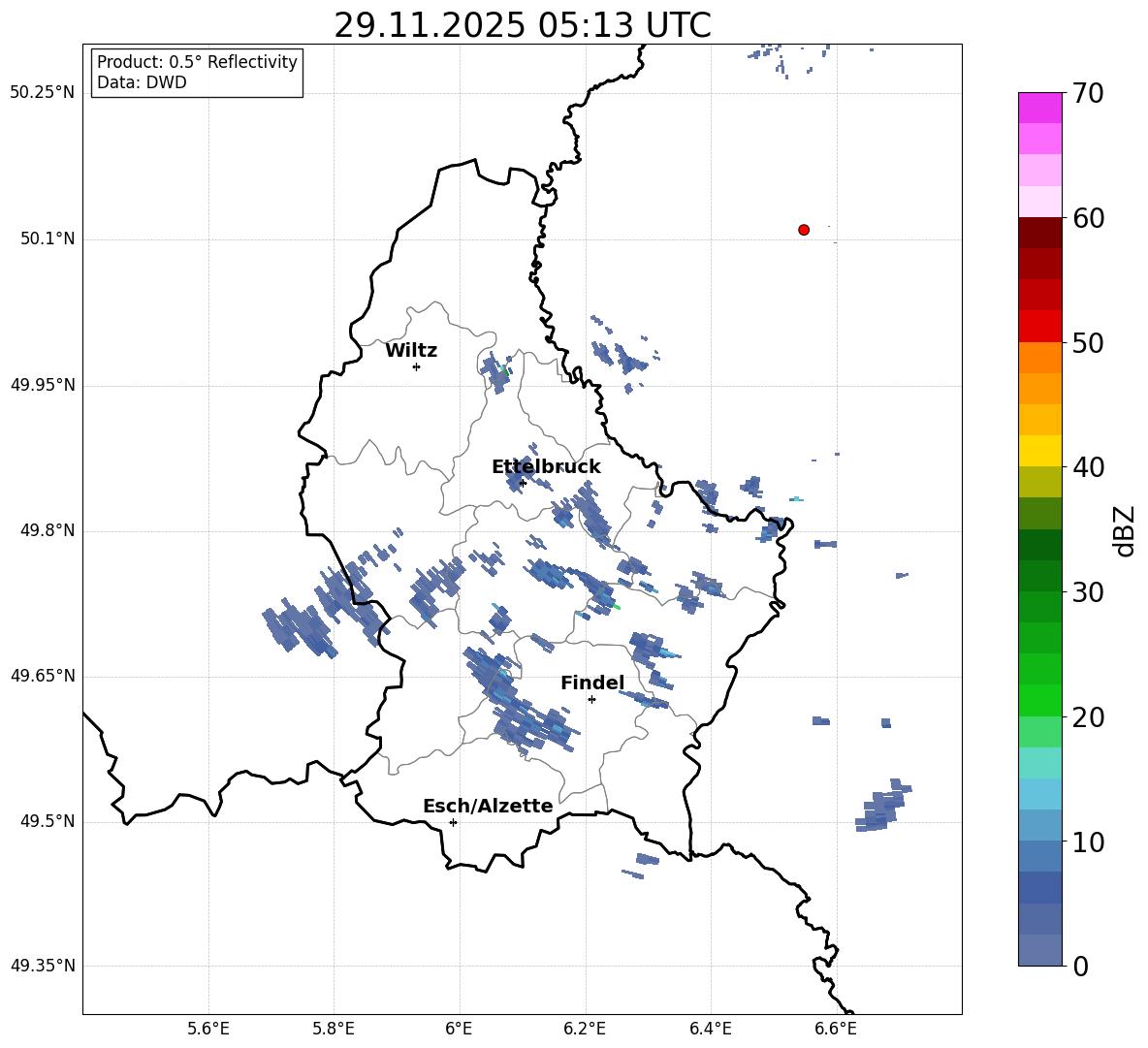Image resolution: width=1148 pixels, height=1048 pixels.
Task: Pick the light blue colorbar segment above 10
Action: (1039, 826)
